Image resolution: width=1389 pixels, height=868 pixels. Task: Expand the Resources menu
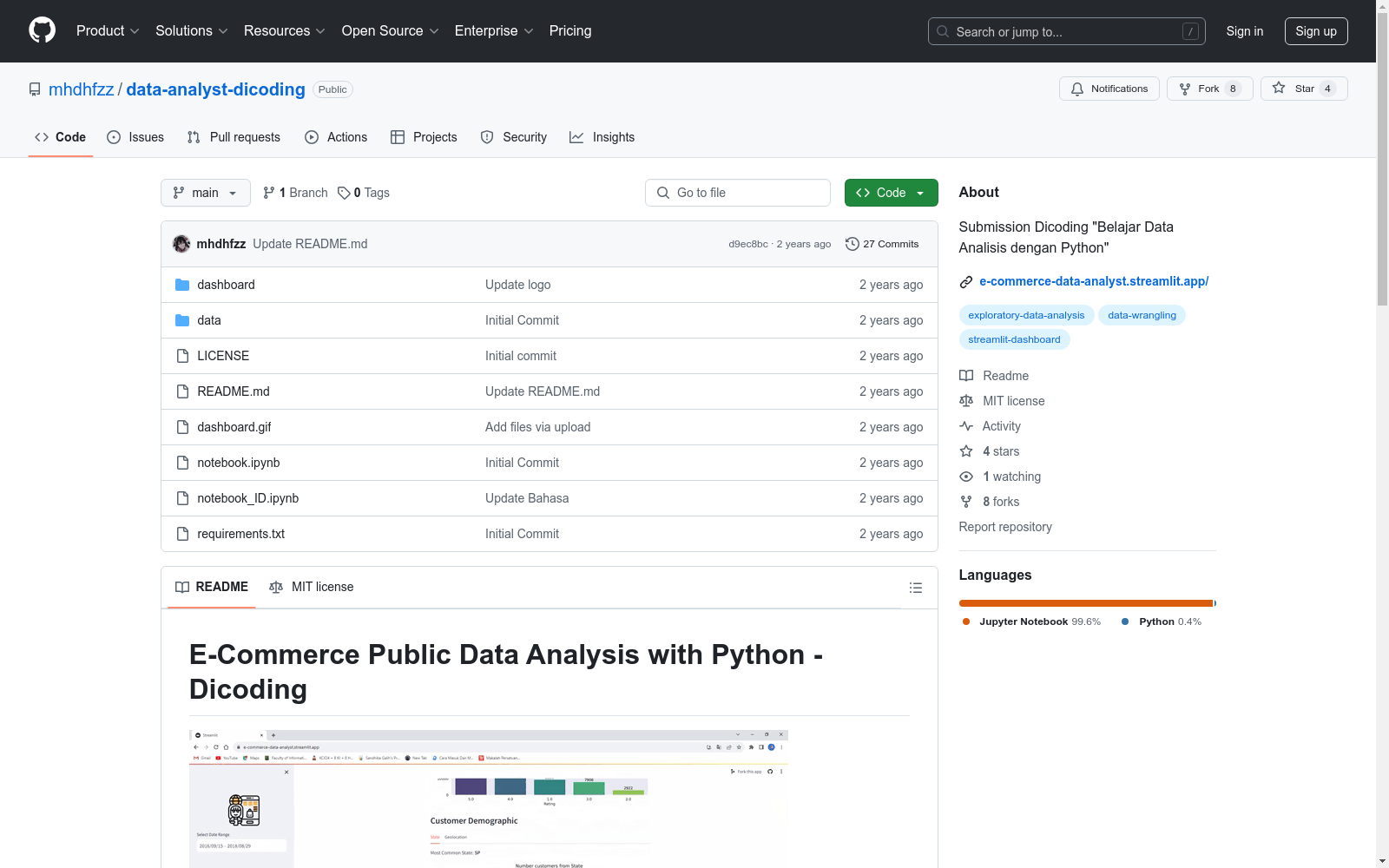click(285, 31)
